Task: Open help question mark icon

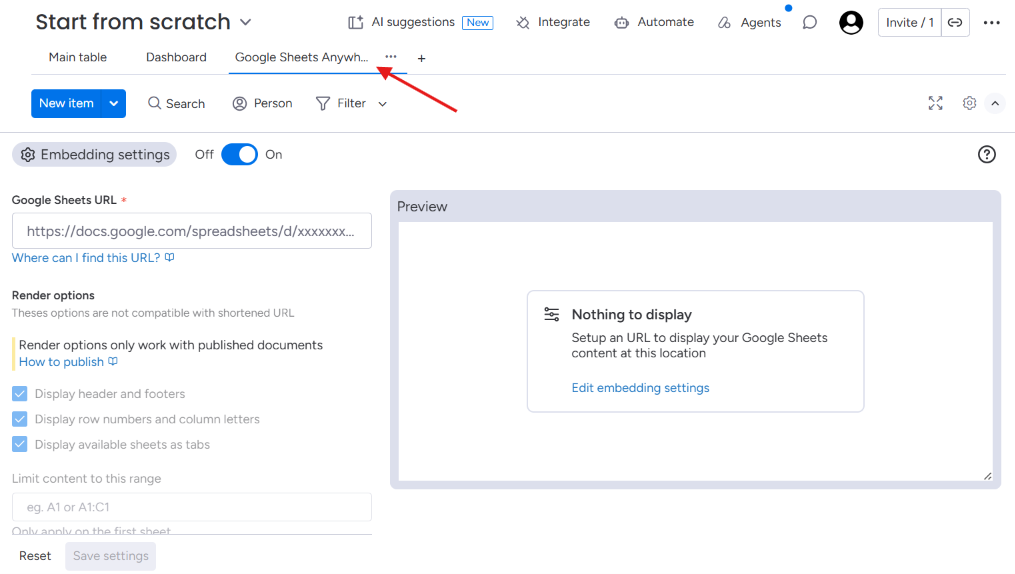Action: [x=987, y=155]
